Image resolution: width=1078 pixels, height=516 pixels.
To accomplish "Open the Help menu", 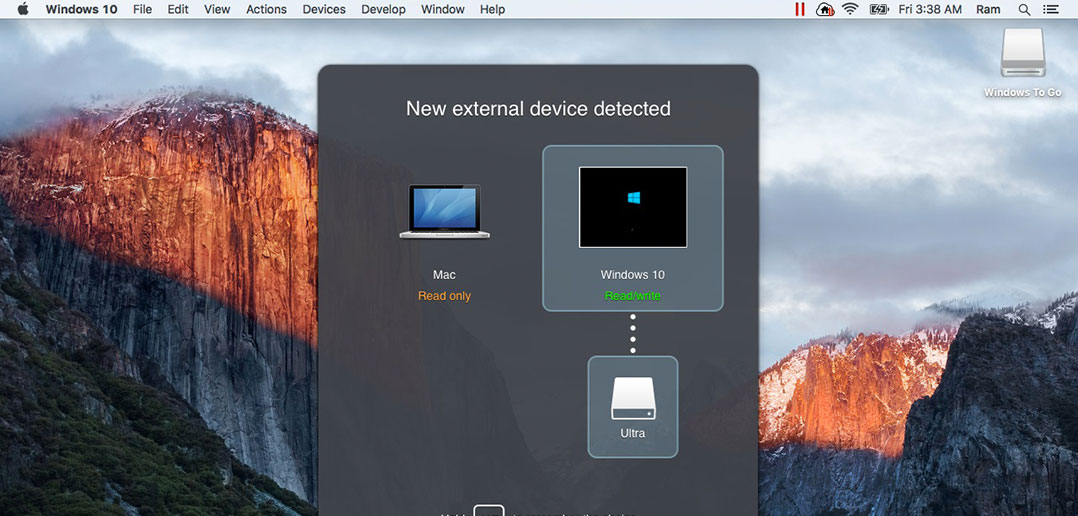I will pyautogui.click(x=492, y=10).
